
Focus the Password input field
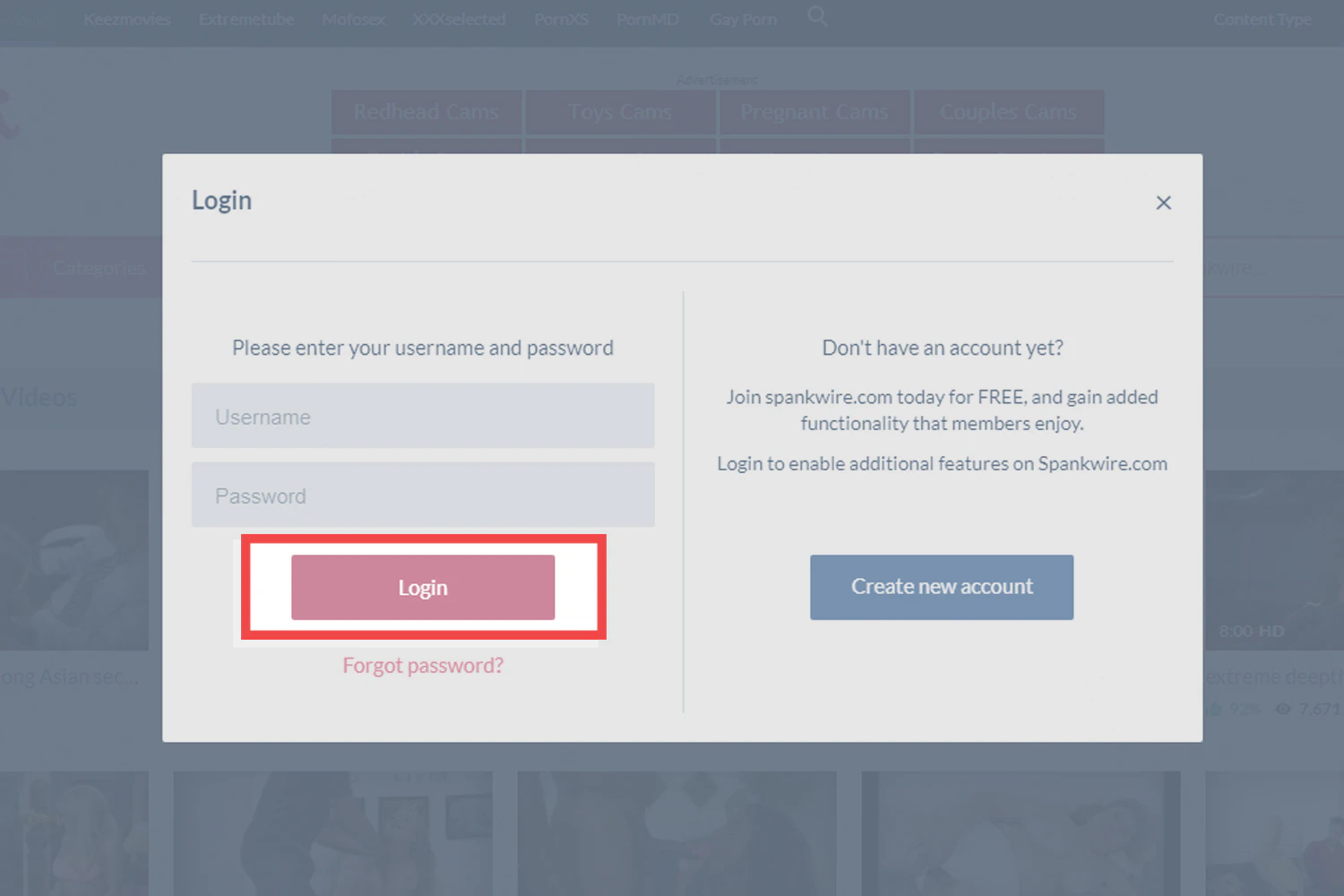click(423, 495)
